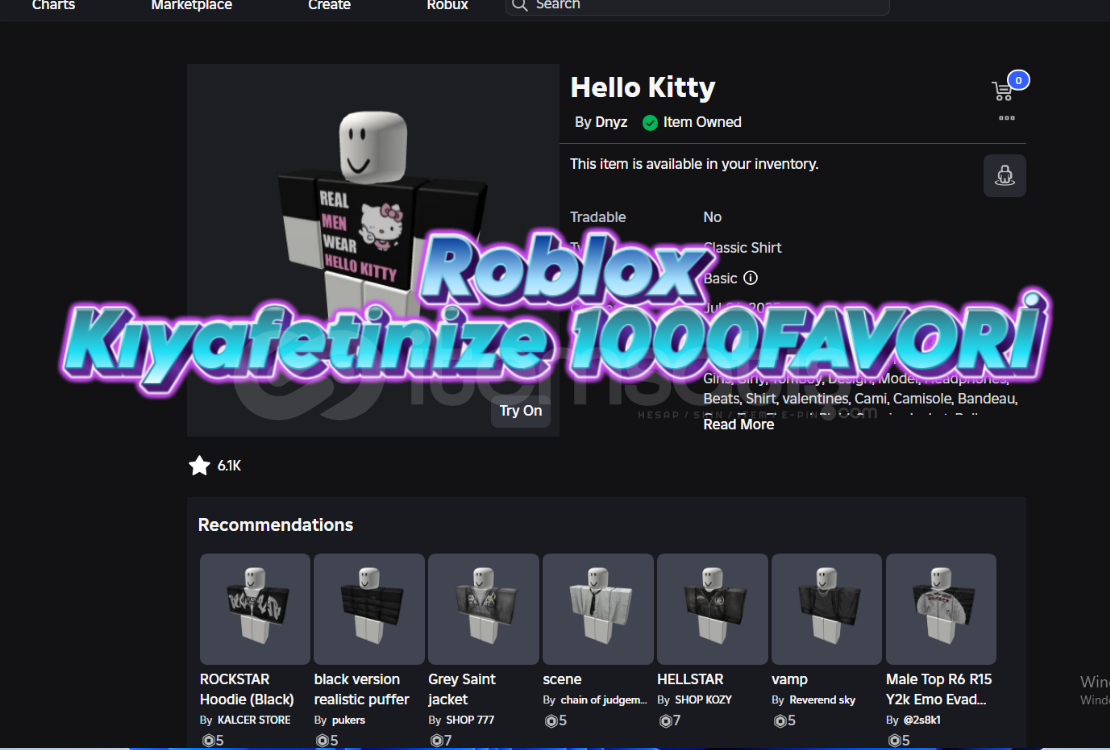Open the Charts tab
Viewport: 1110px width, 750px height.
point(53,5)
